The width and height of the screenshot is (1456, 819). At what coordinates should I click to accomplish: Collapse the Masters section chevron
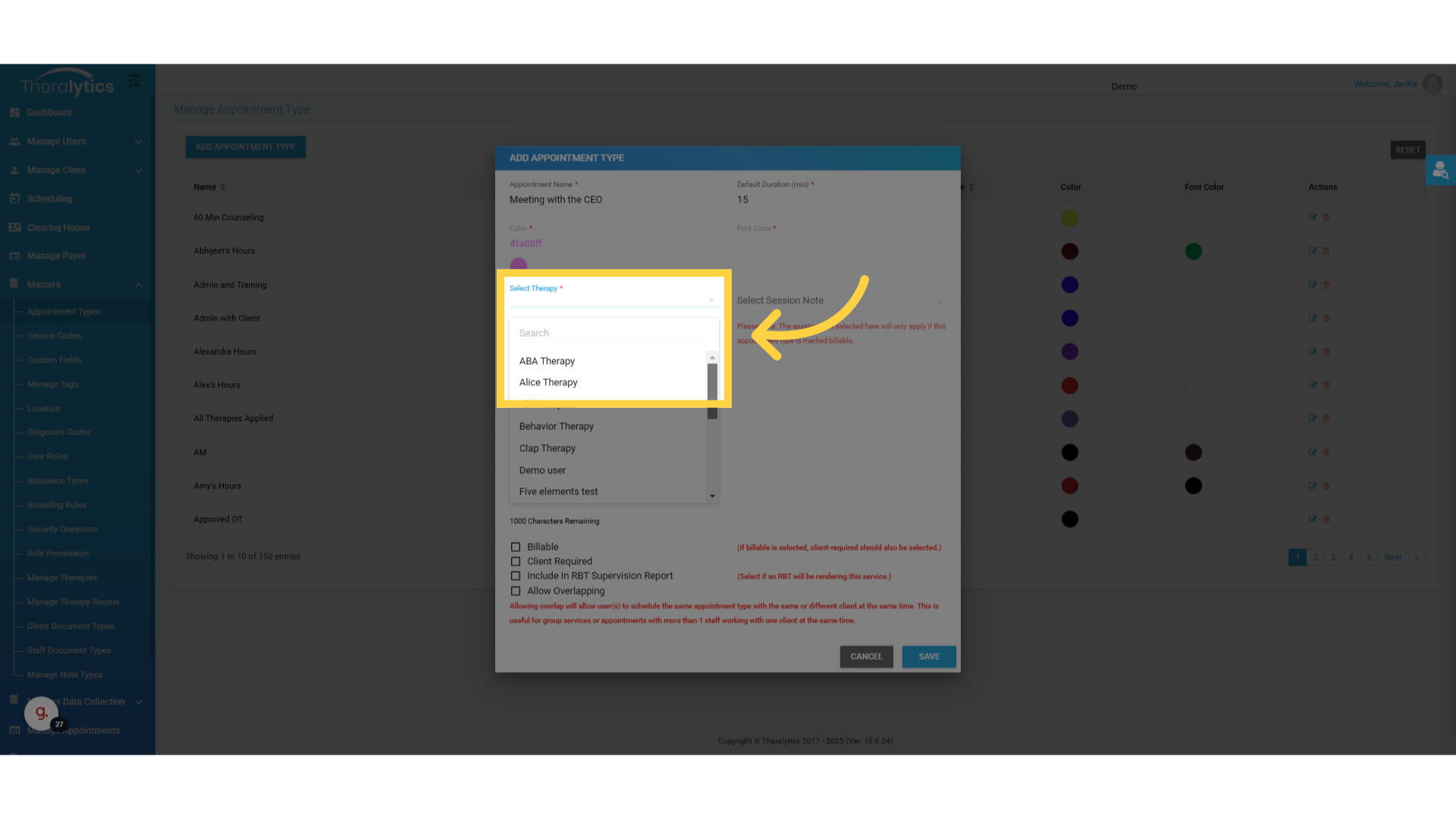pos(138,285)
